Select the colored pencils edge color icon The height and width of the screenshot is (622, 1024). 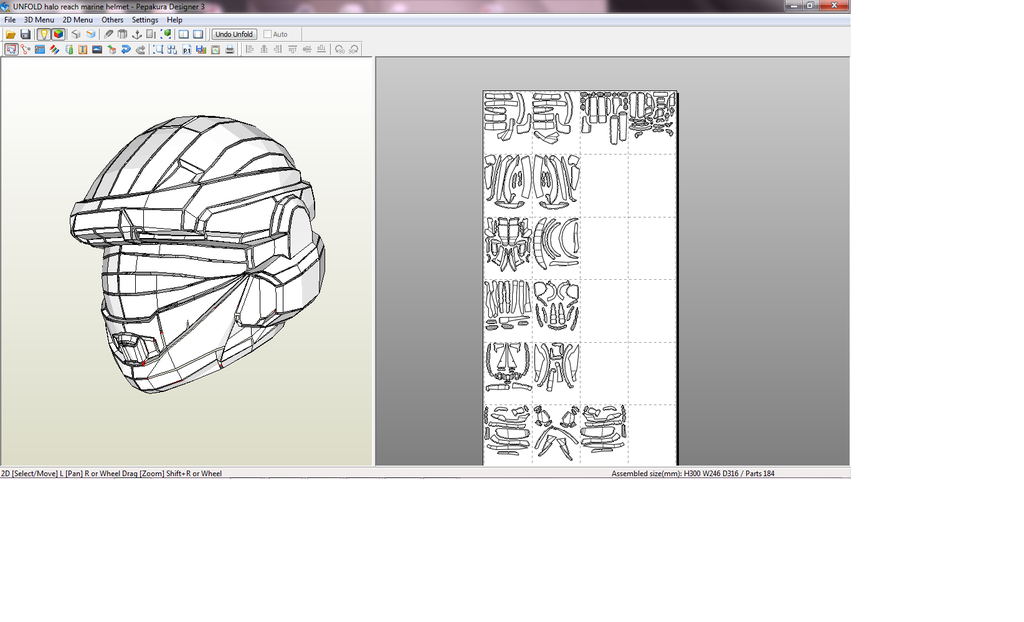pos(54,49)
